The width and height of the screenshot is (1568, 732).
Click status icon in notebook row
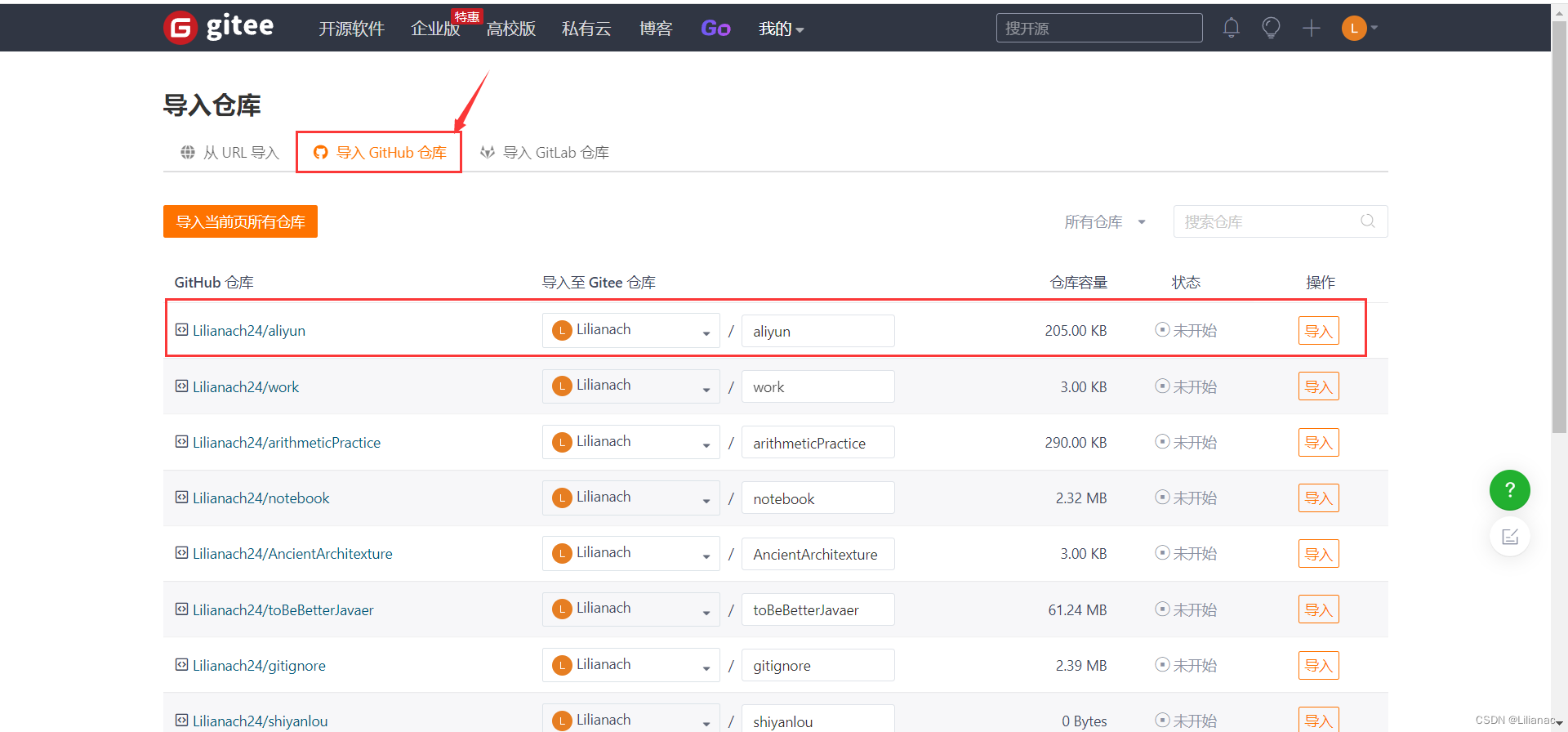pyautogui.click(x=1162, y=497)
